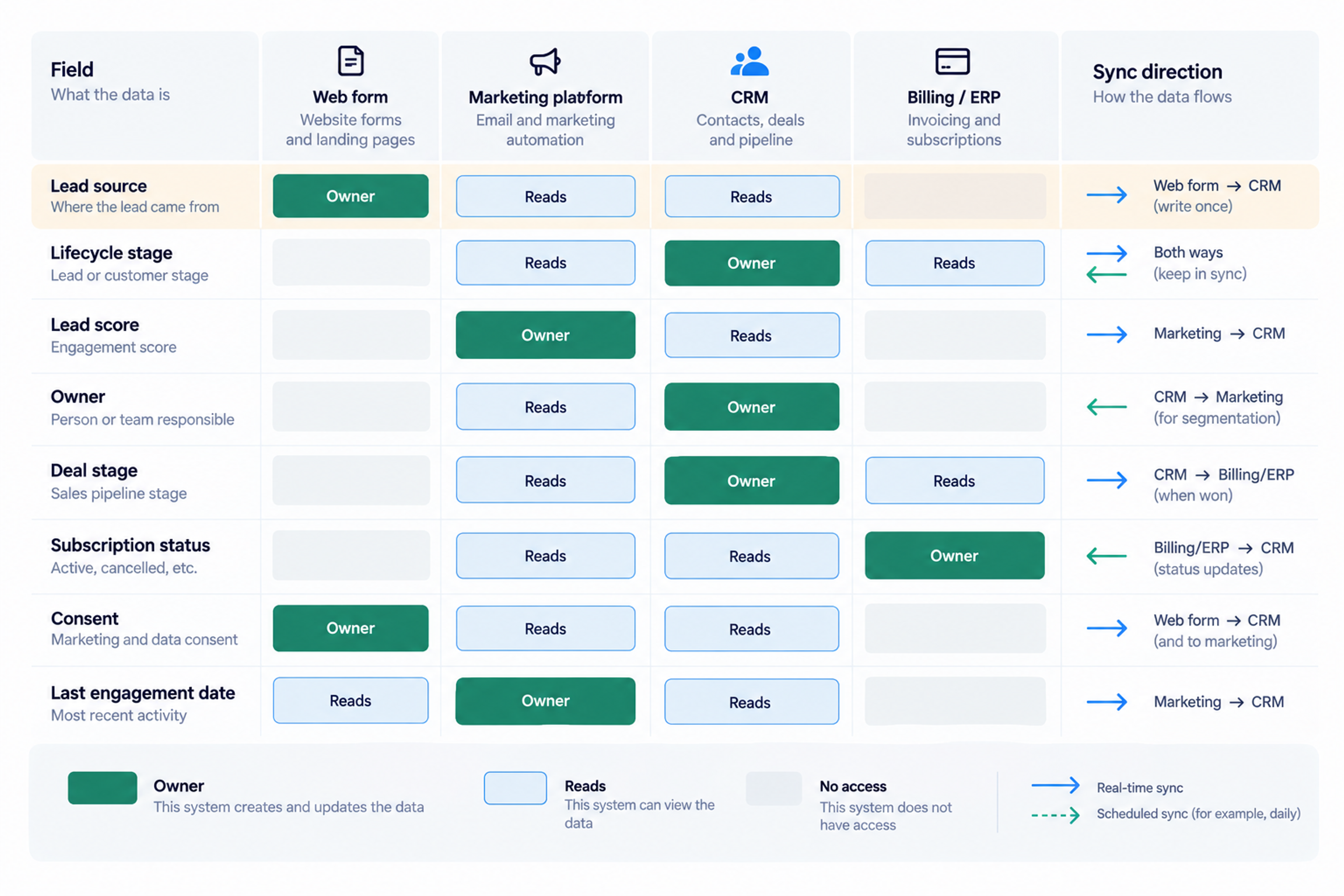Click Billing / ERP Reads badge for Deal stage

[x=954, y=481]
